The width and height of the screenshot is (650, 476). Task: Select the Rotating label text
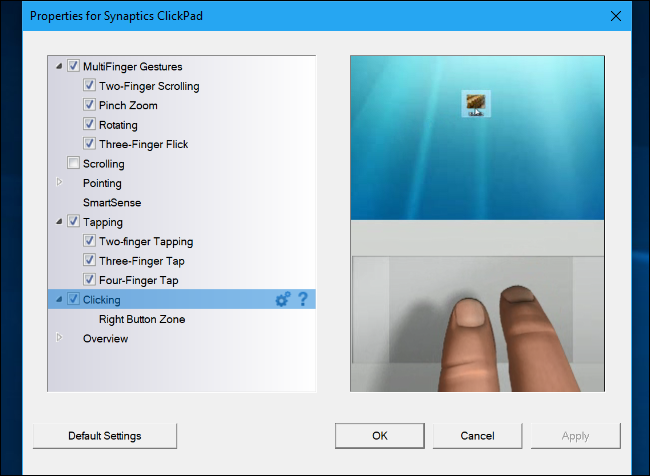point(118,125)
